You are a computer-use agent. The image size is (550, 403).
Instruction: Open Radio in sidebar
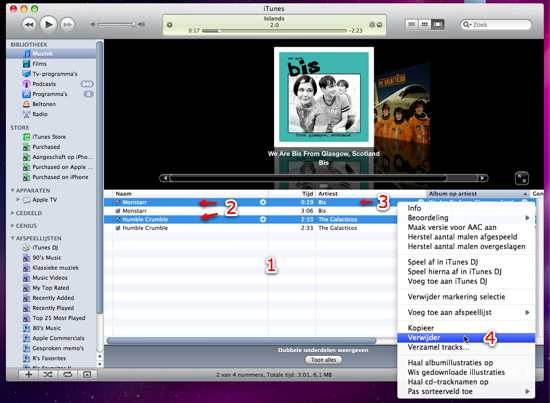pos(40,114)
